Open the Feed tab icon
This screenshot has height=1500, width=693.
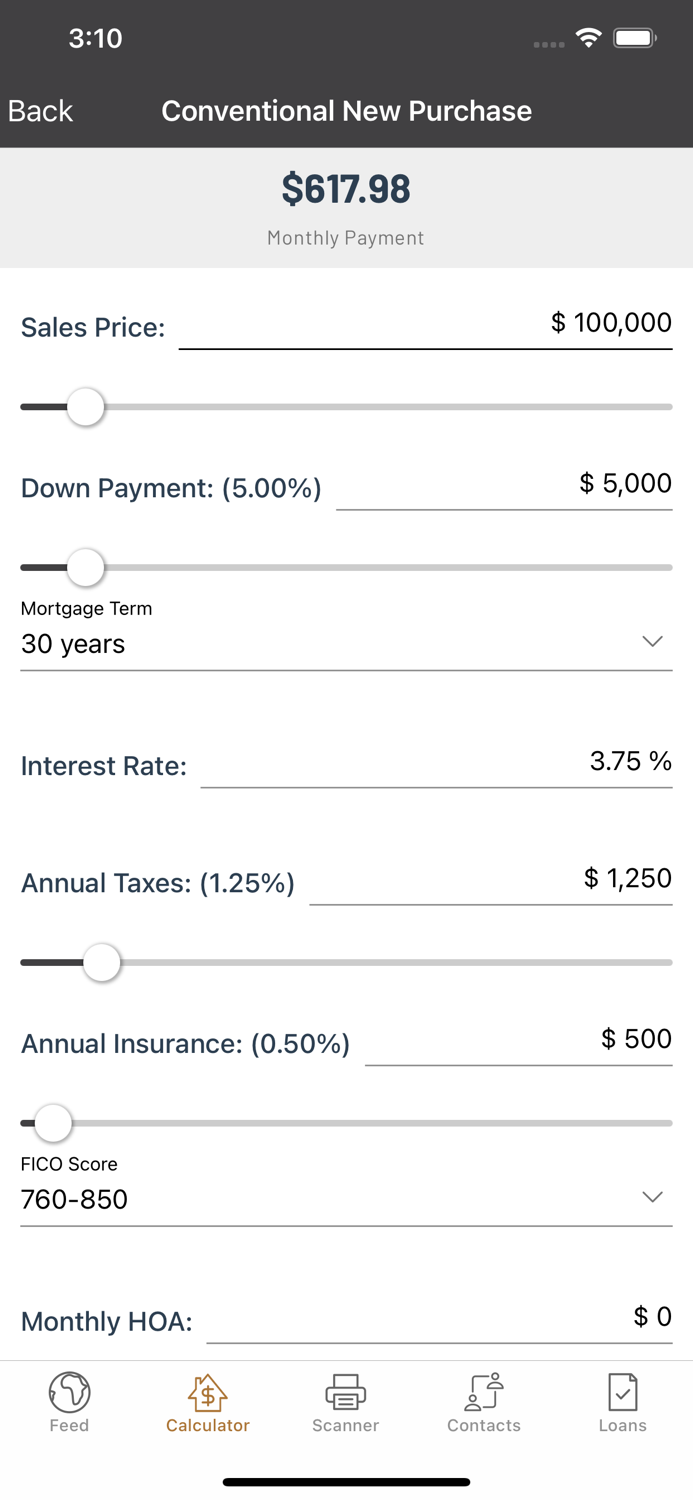69,1390
